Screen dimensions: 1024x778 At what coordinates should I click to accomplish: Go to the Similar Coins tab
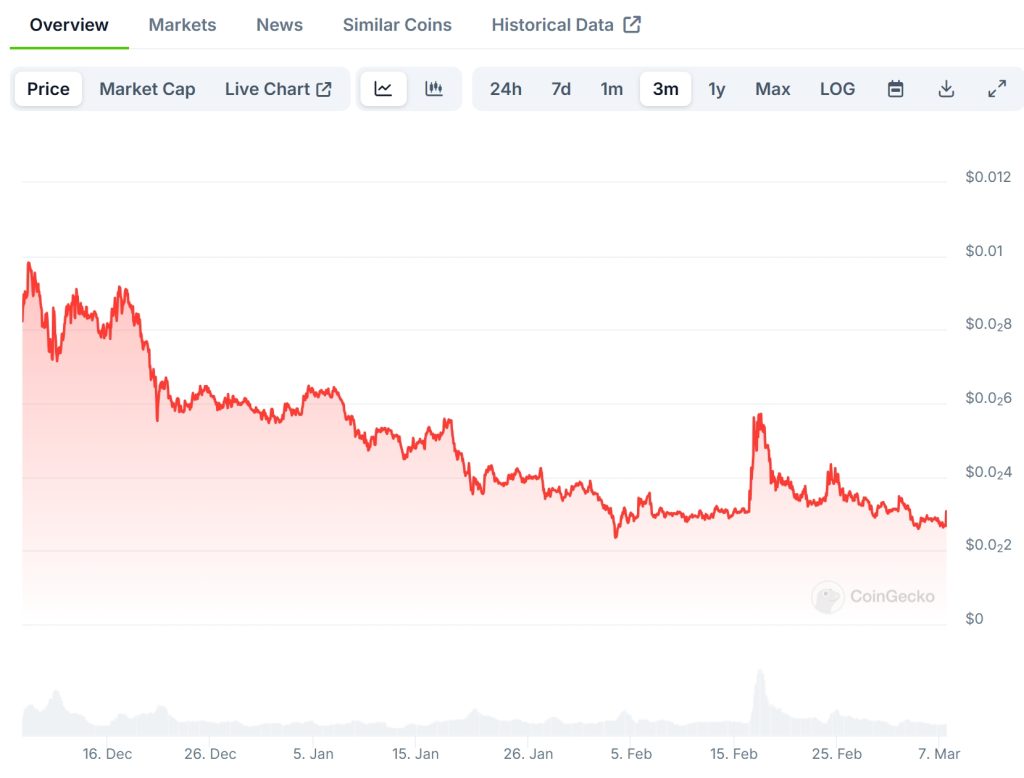coord(397,25)
